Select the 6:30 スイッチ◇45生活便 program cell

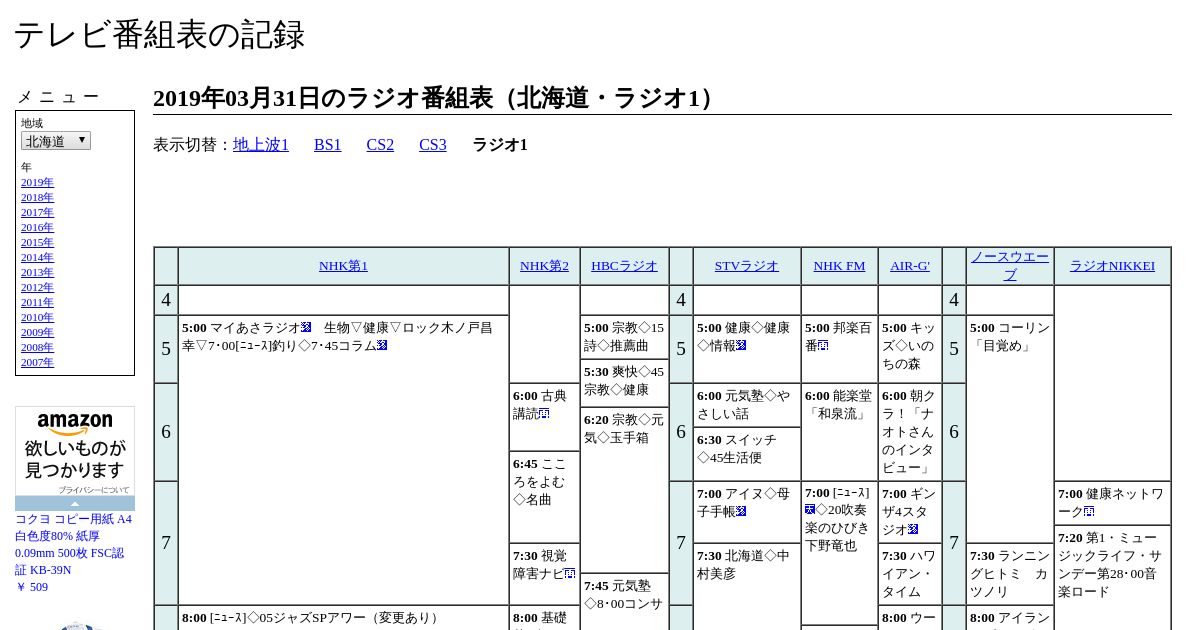(x=746, y=454)
